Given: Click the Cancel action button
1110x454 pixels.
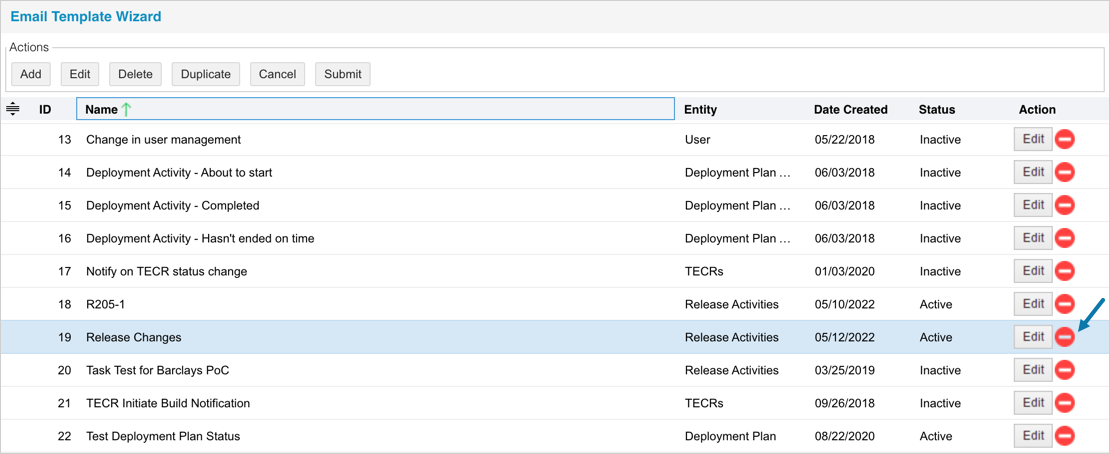Looking at the screenshot, I should (277, 74).
